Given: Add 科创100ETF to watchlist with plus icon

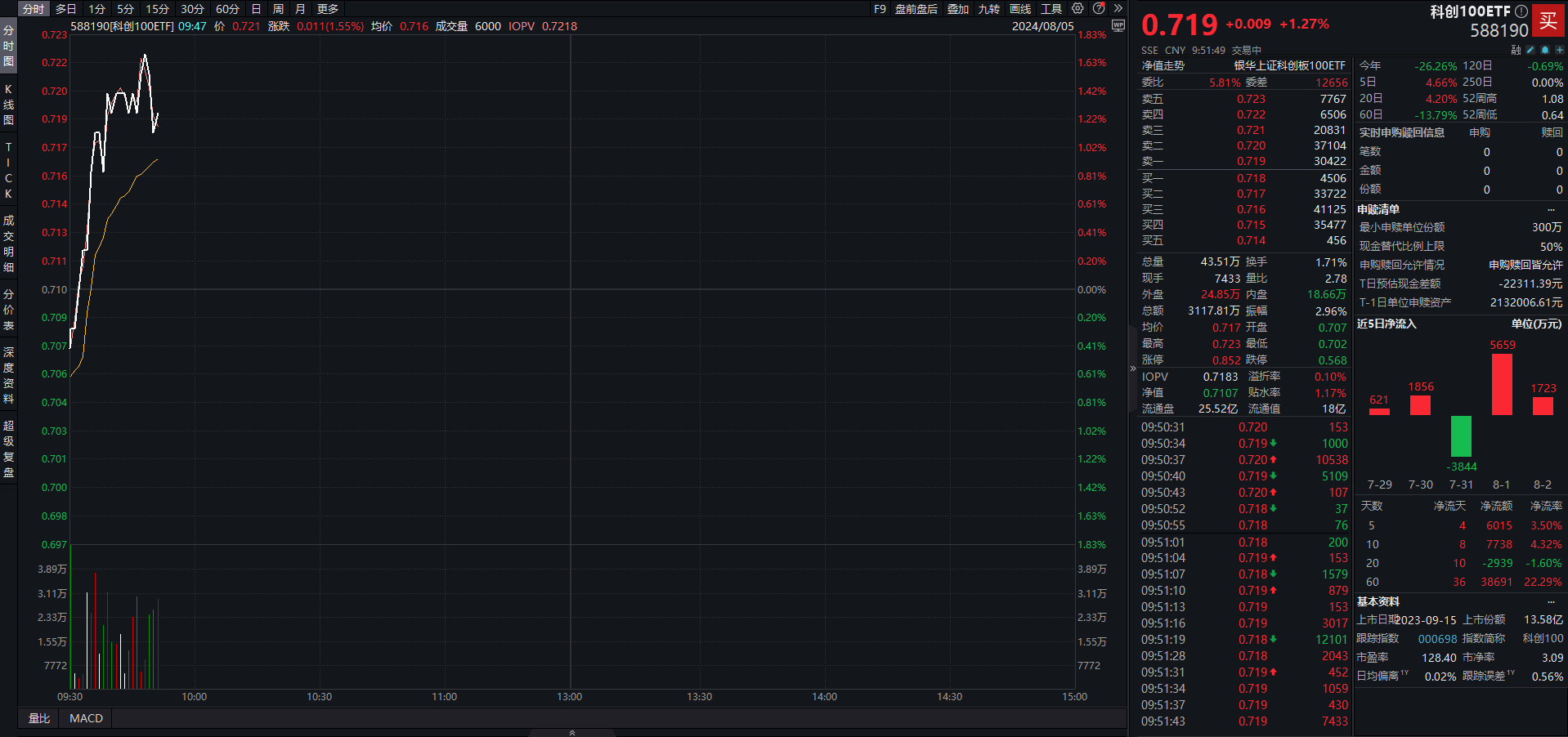Looking at the screenshot, I should click(x=1560, y=50).
